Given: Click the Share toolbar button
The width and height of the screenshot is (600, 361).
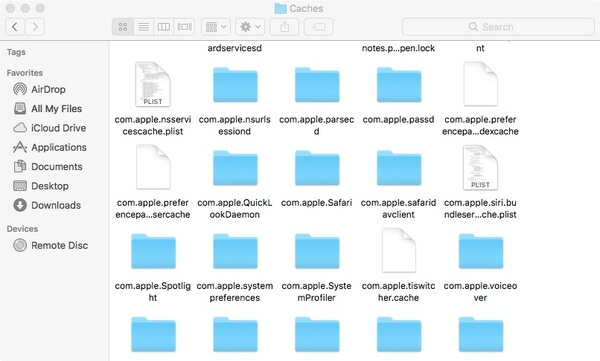Looking at the screenshot, I should [284, 27].
